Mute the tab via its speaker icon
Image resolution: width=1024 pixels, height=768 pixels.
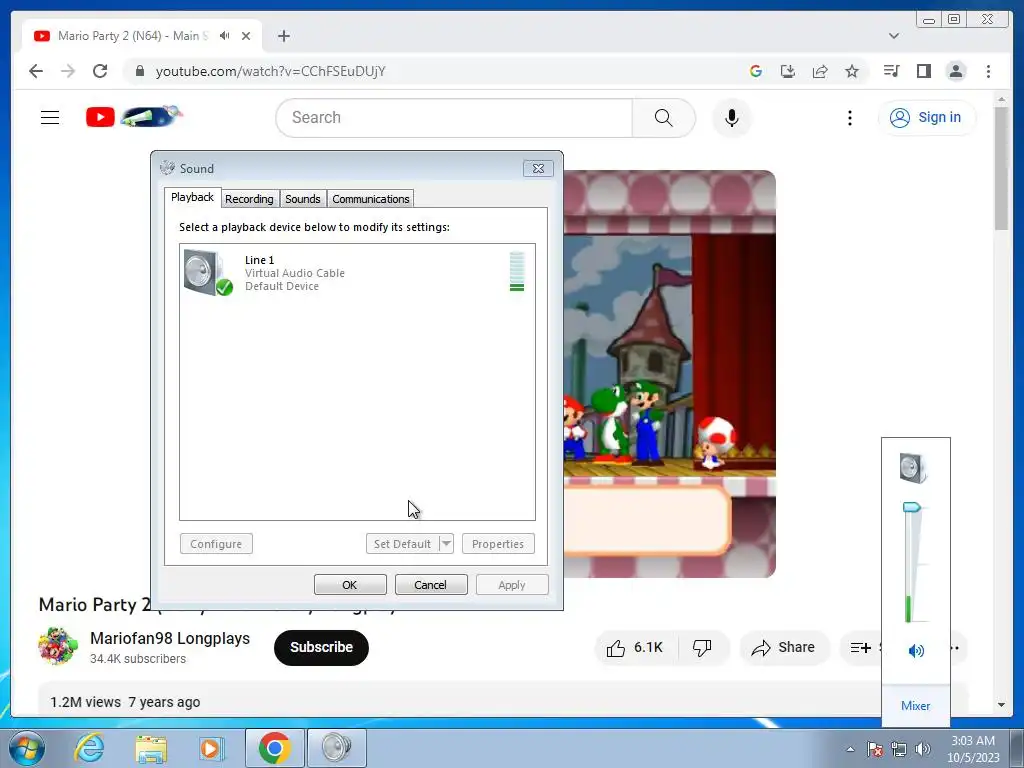[x=225, y=36]
